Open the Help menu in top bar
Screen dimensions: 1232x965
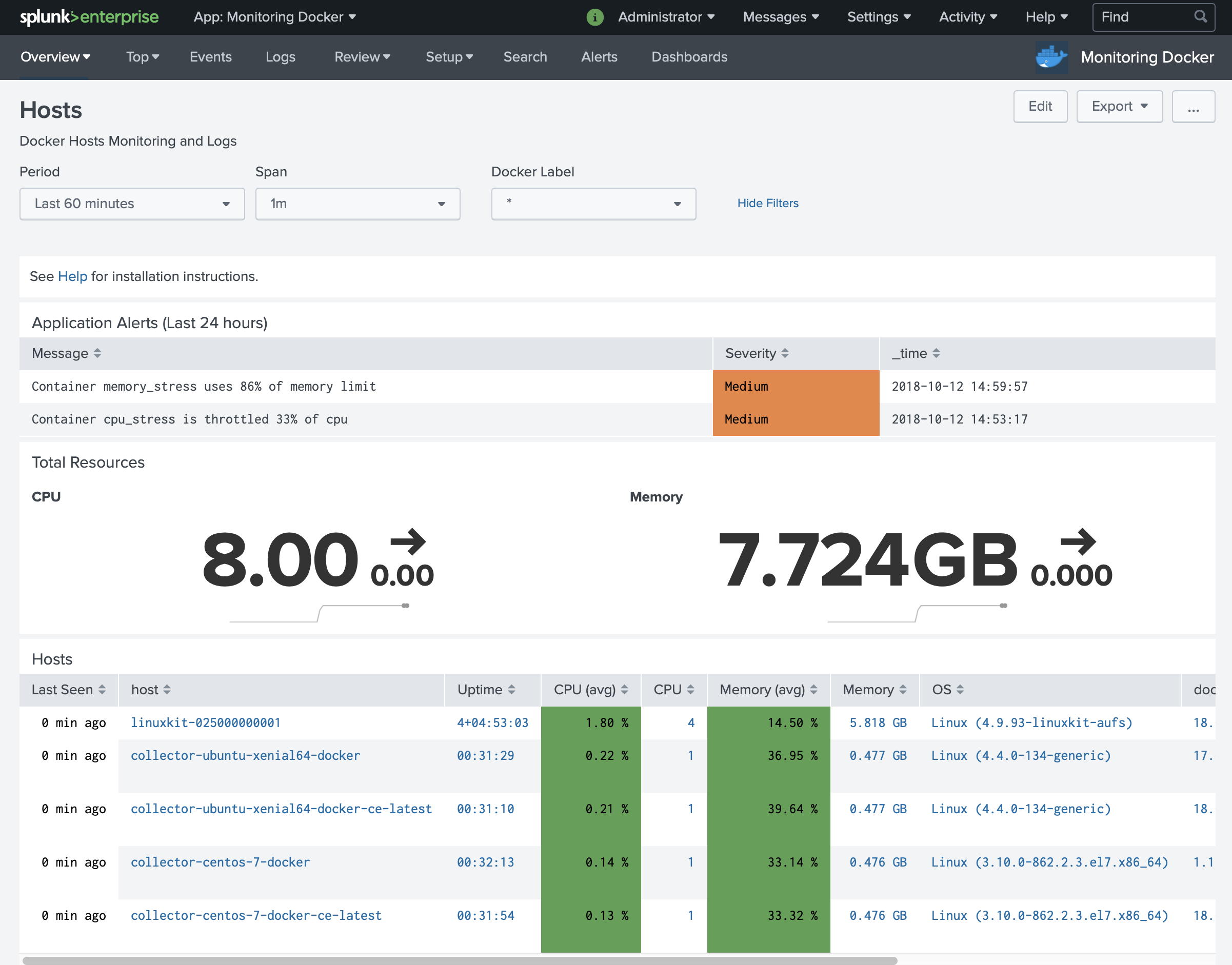1047,17
